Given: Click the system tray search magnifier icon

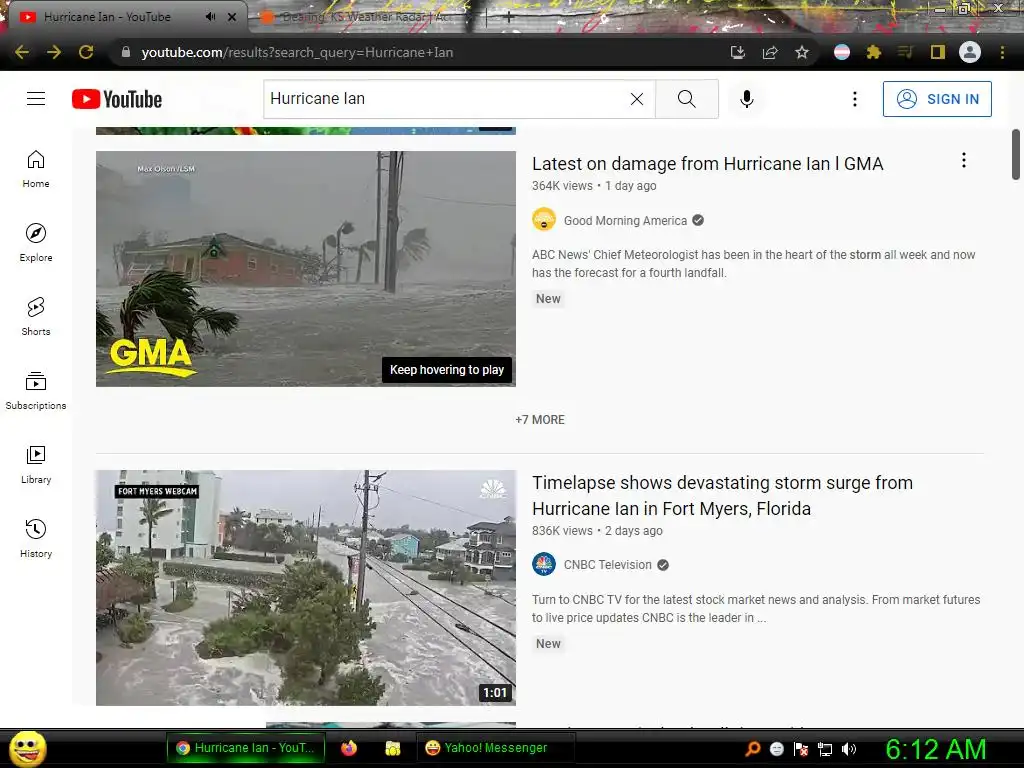Looking at the screenshot, I should pyautogui.click(x=753, y=749).
